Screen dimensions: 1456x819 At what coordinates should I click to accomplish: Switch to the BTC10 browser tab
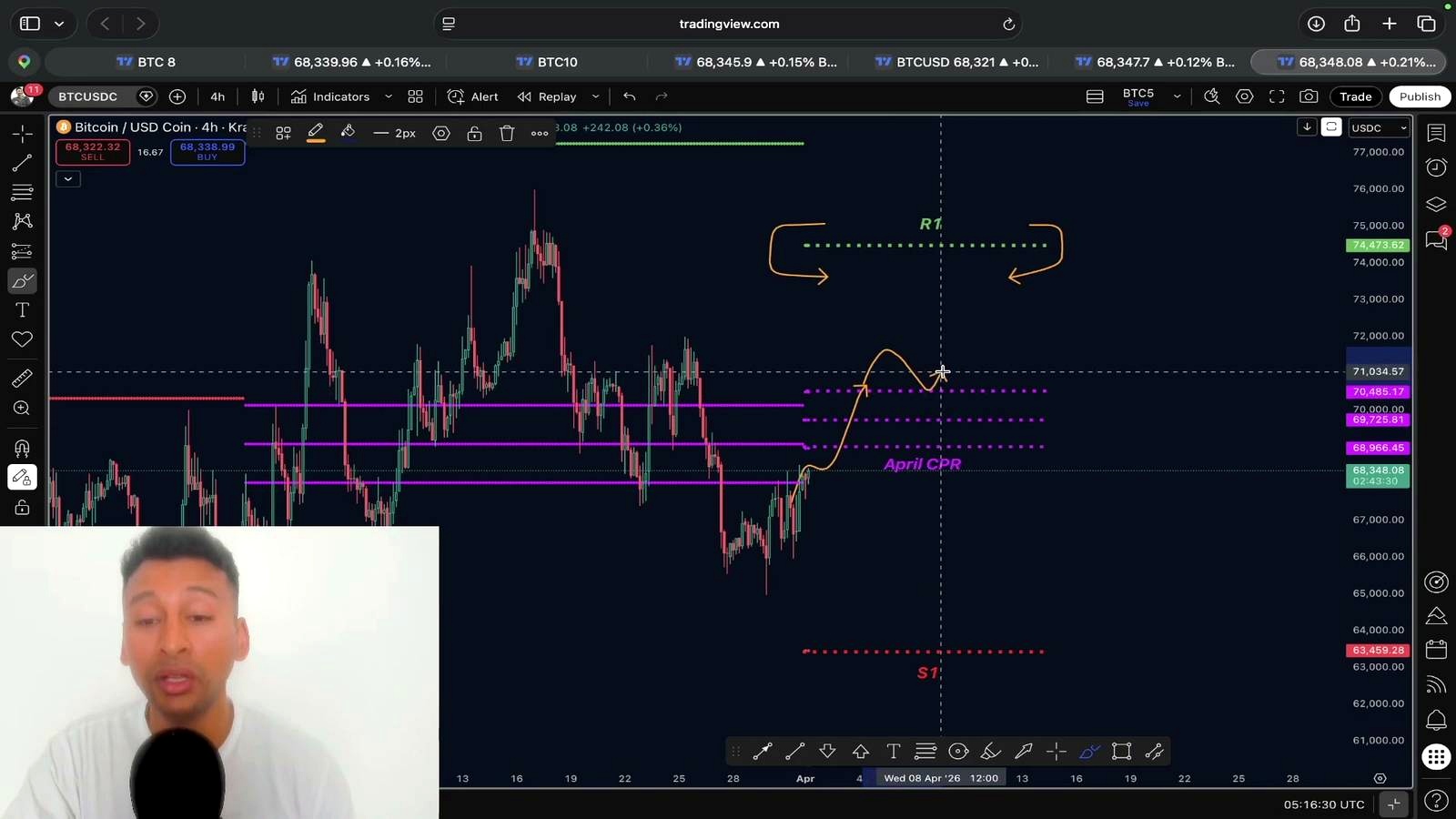pyautogui.click(x=546, y=62)
